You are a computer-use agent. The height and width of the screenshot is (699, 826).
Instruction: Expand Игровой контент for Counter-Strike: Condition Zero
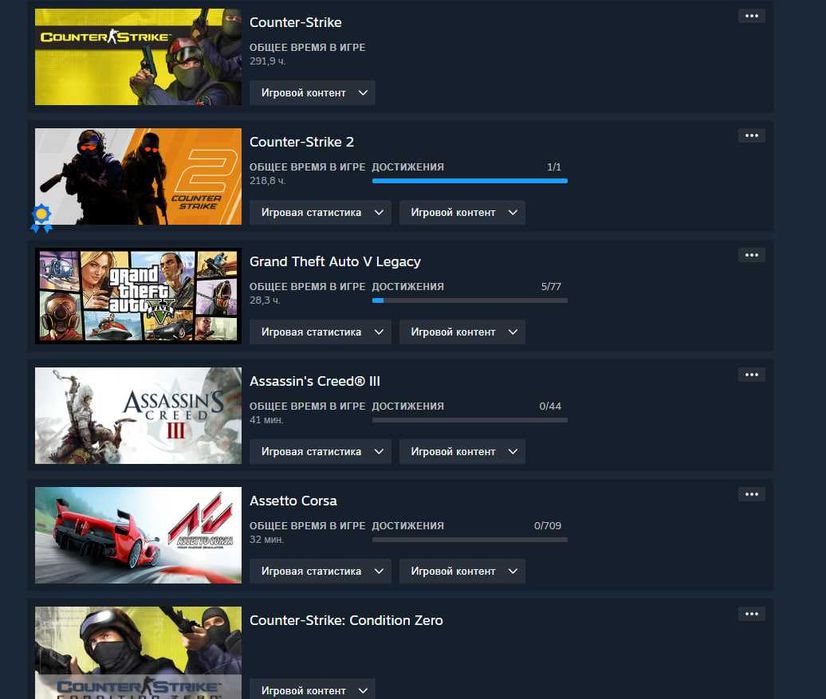312,690
